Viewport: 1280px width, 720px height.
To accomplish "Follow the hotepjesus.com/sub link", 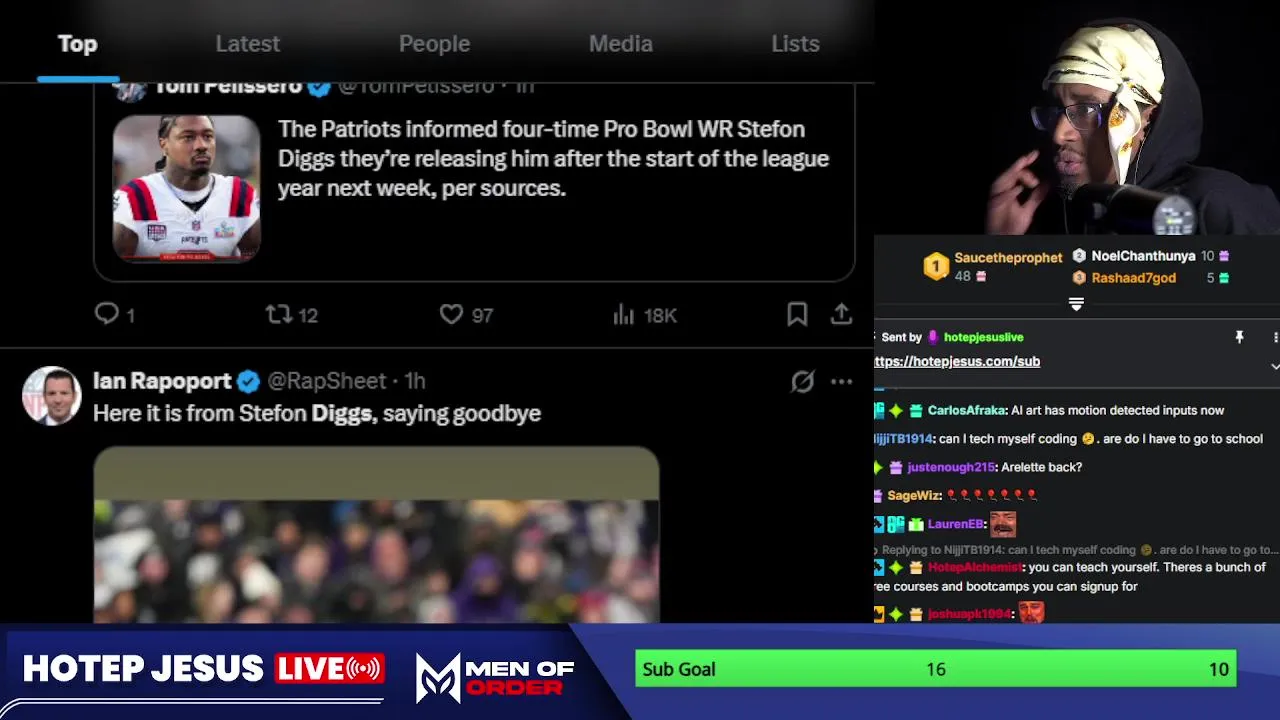I will (957, 361).
